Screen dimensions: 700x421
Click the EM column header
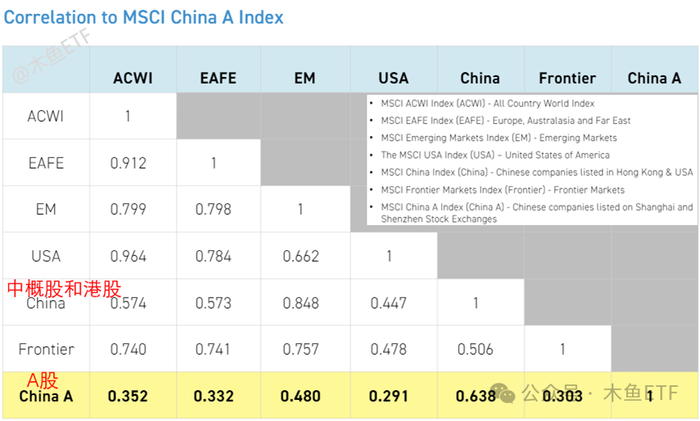(305, 78)
